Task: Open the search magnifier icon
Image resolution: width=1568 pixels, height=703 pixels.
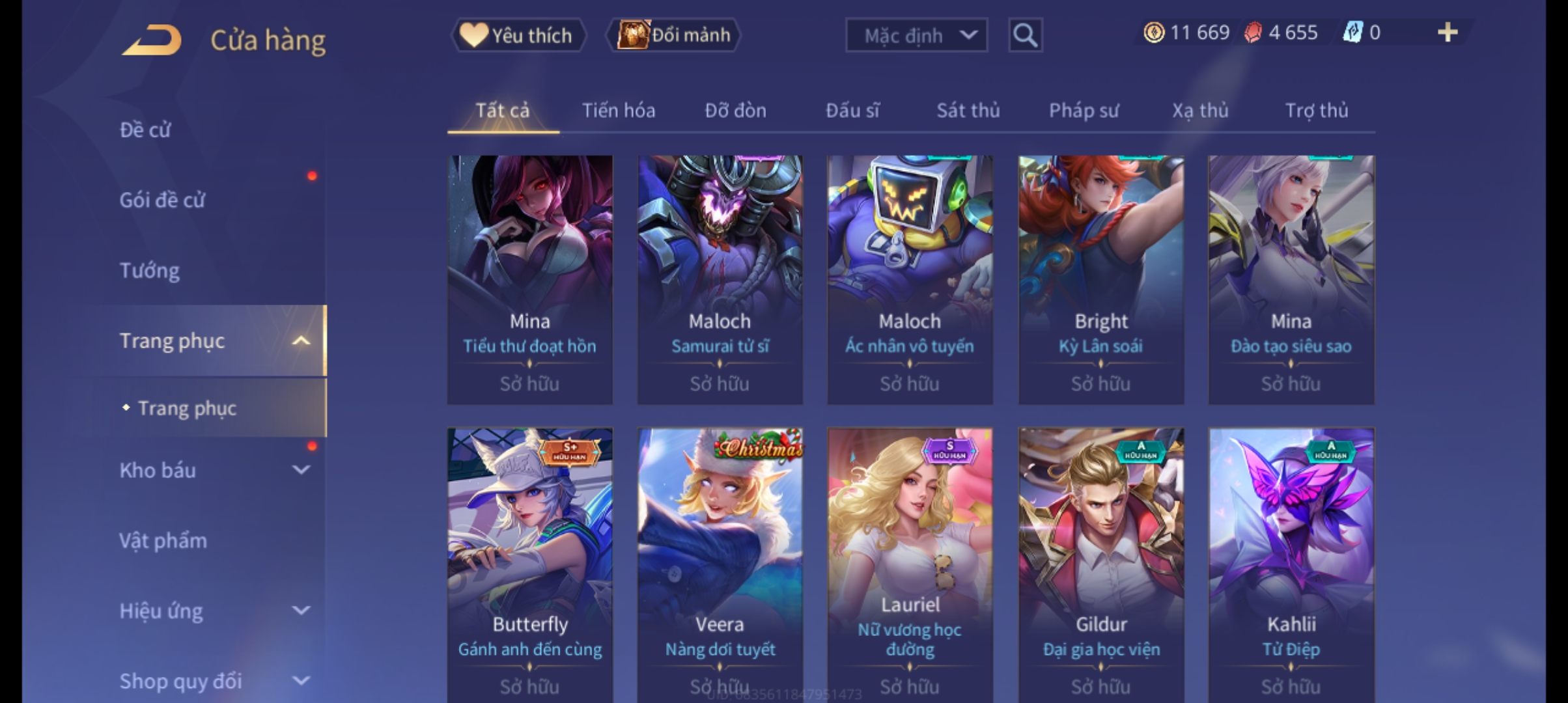Action: [x=1025, y=34]
